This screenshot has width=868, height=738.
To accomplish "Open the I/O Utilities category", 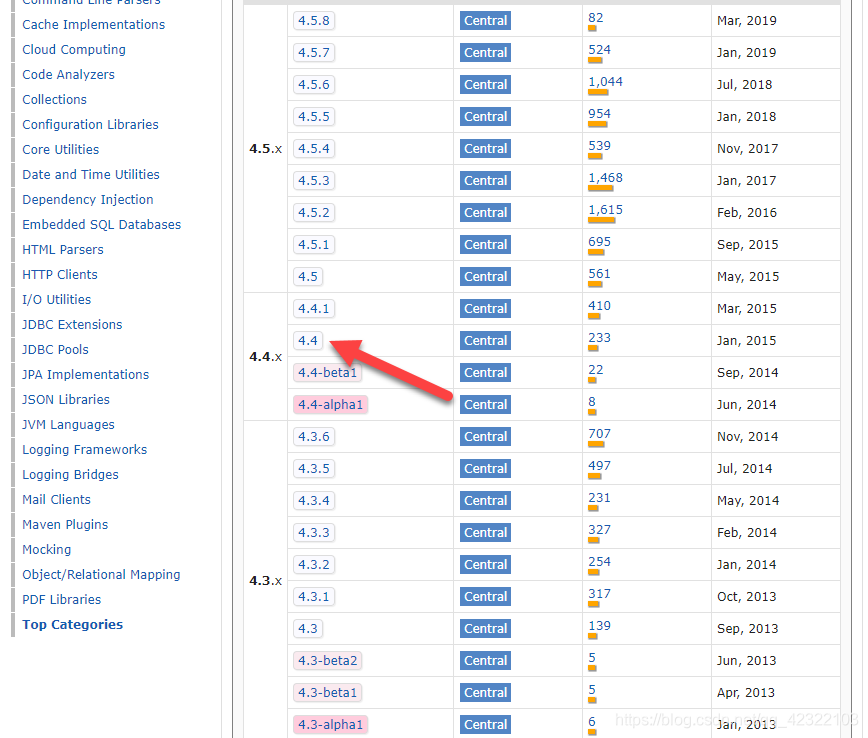I will pos(56,300).
